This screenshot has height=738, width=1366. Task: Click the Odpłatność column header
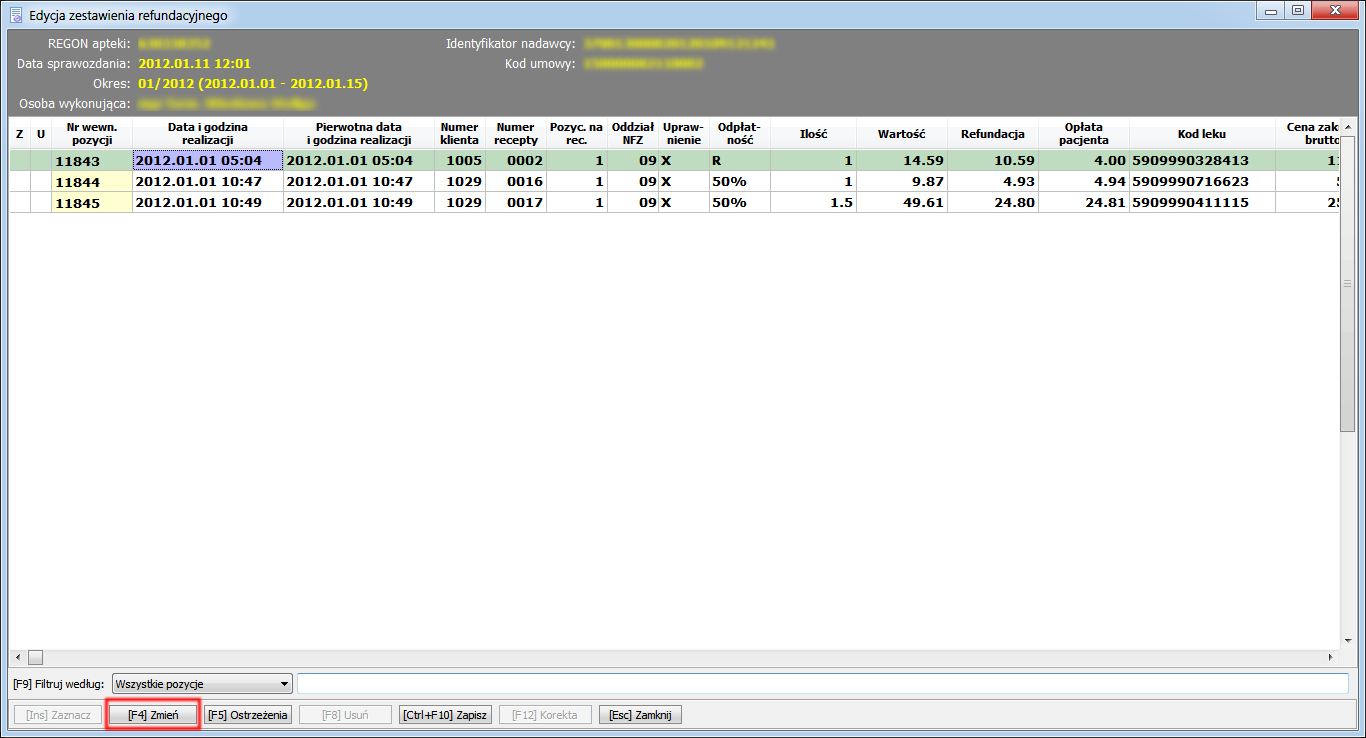[x=740, y=134]
